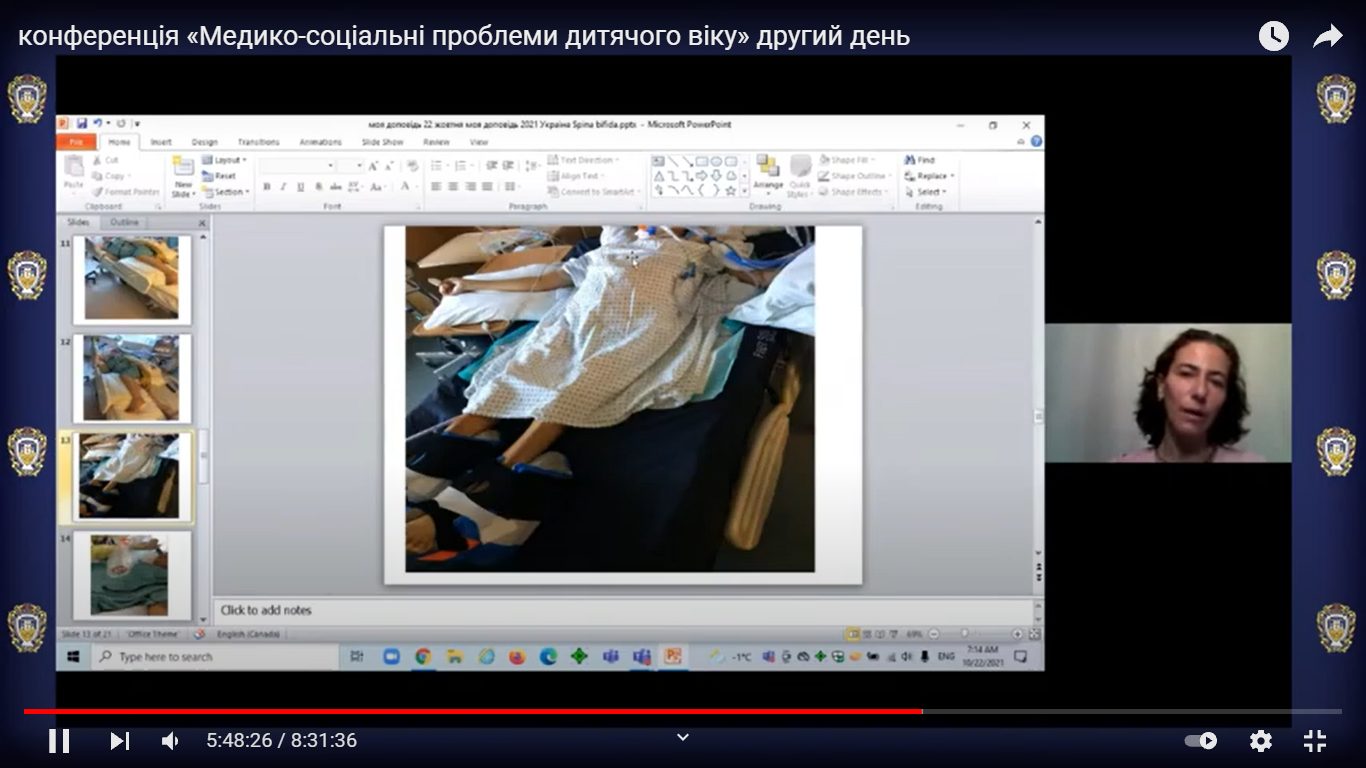Click the Arrange icon in Drawing group
The width and height of the screenshot is (1366, 768).
(x=768, y=172)
